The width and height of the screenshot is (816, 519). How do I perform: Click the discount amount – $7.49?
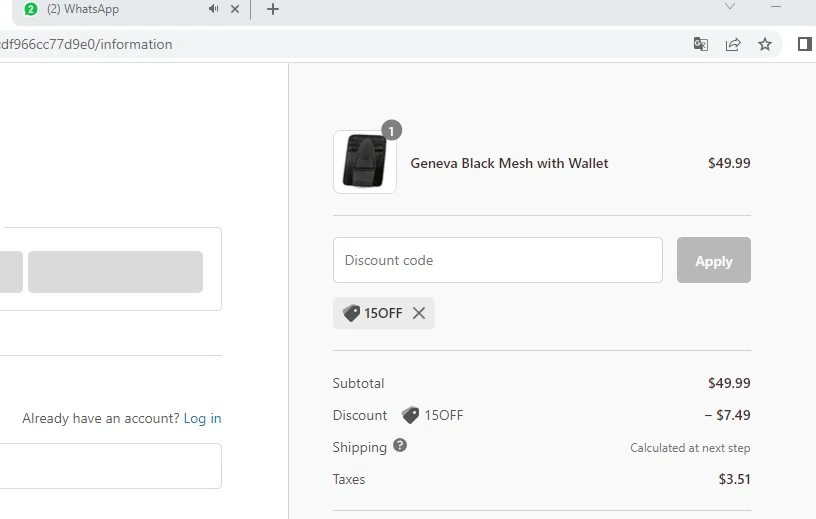pos(728,415)
